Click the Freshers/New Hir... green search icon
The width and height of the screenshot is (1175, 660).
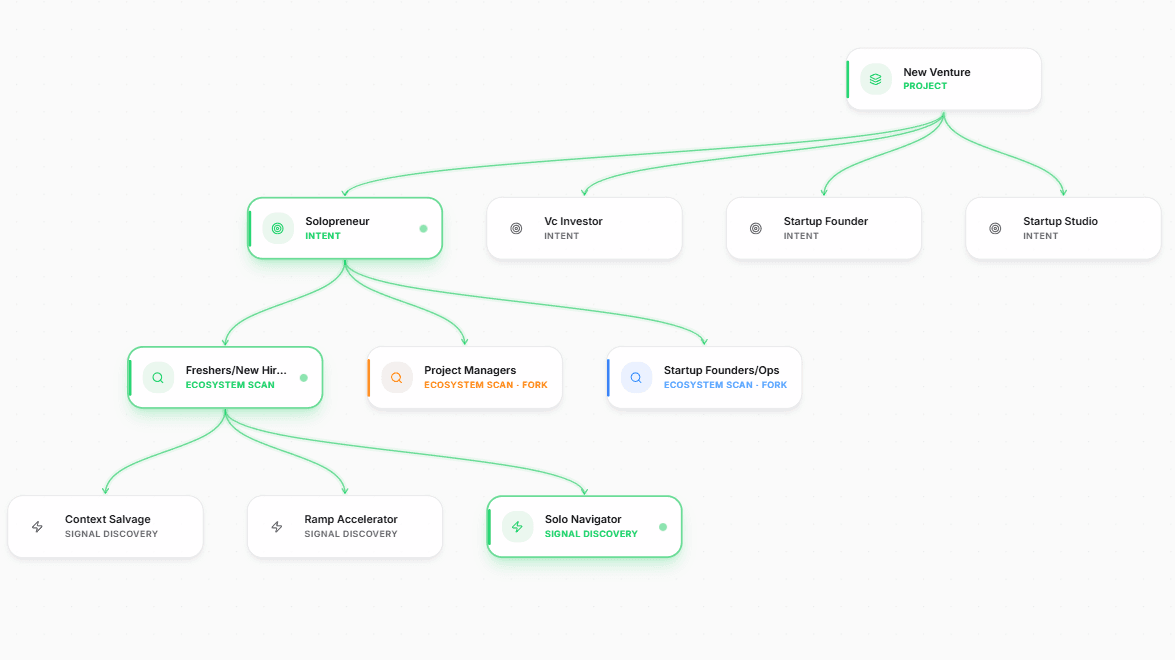[158, 378]
